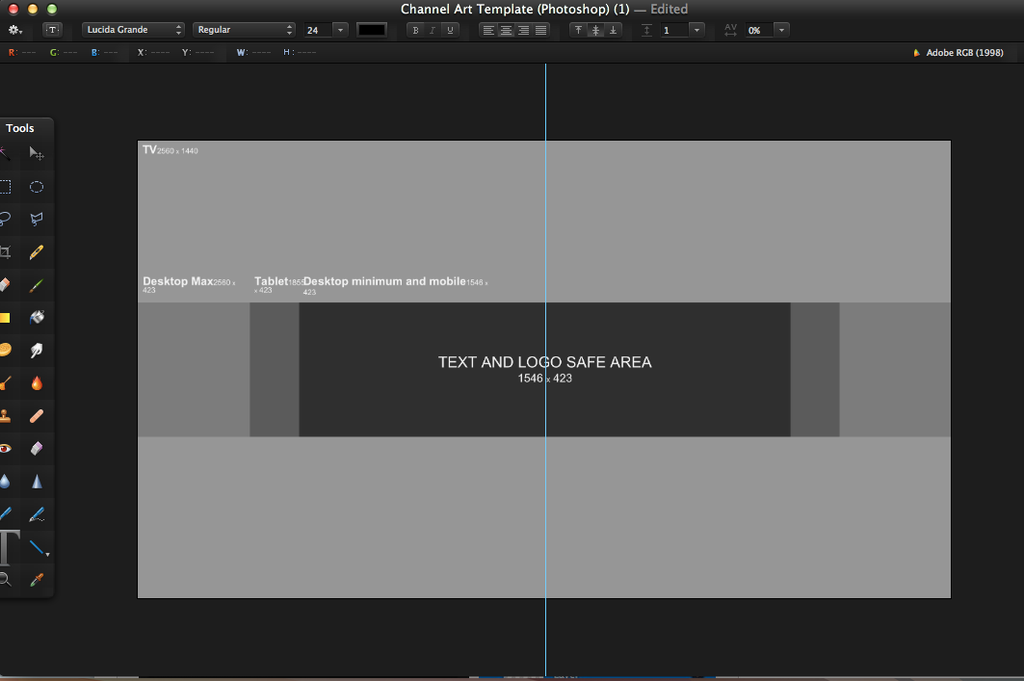Select the Sharpen cone tool
Viewport: 1024px width, 681px height.
click(36, 481)
